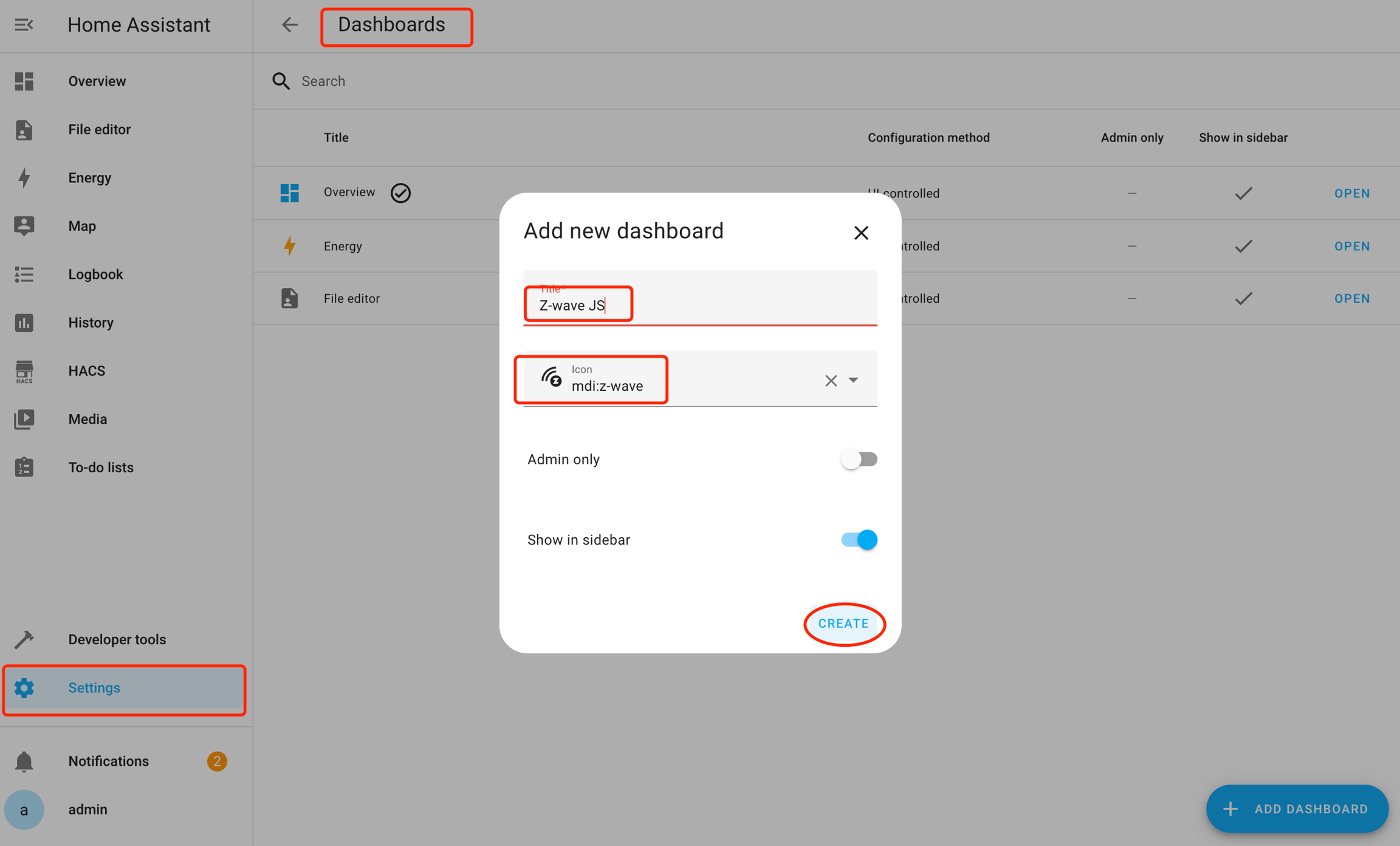Open the admin user profile avatar
The height and width of the screenshot is (846, 1400).
pos(24,810)
